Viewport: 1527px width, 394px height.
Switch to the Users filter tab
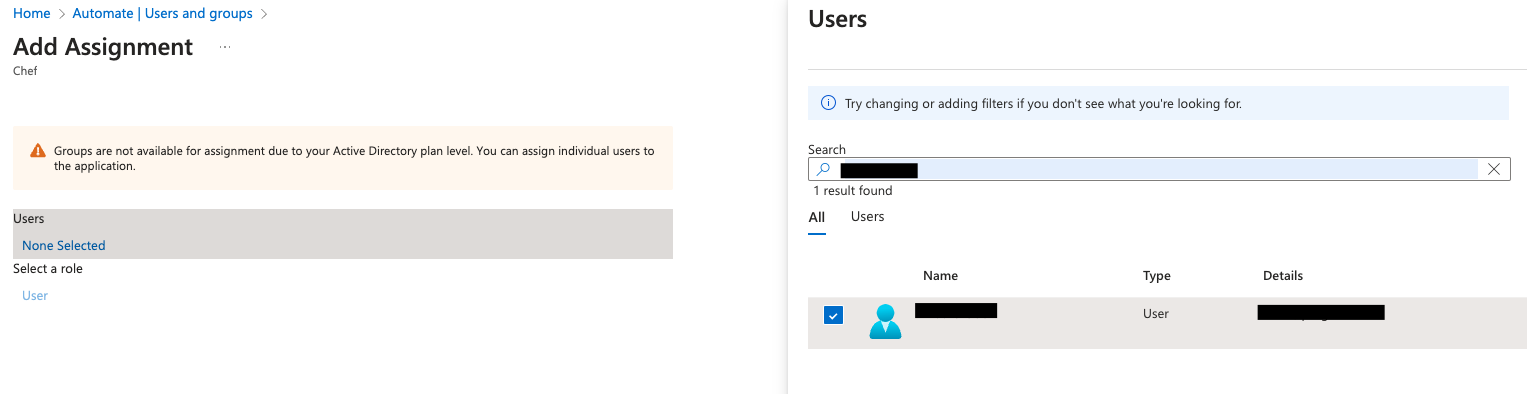[867, 217]
